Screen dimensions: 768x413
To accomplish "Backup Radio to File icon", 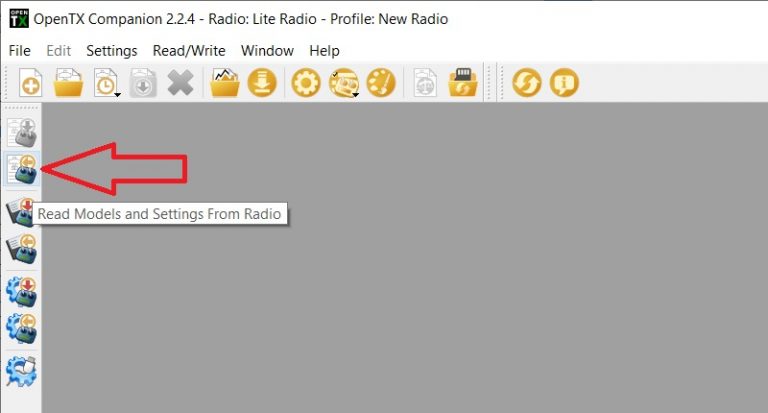I will pos(22,249).
